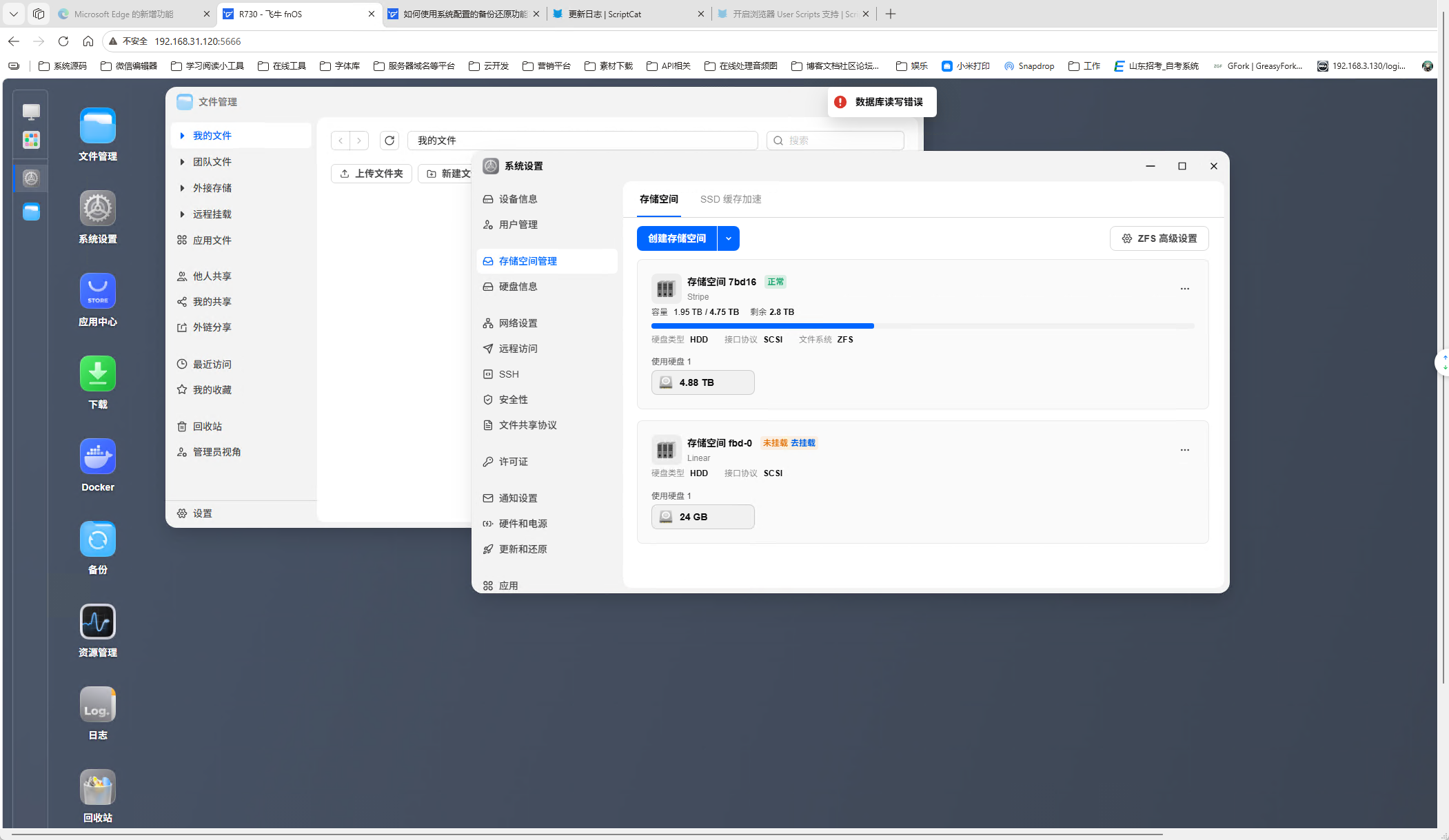
Task: Open more options for 存储空间 7bd16
Action: [x=1184, y=289]
